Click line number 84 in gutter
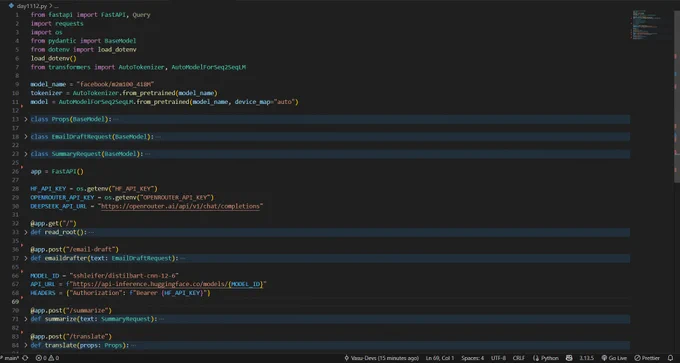This screenshot has height=363, width=680. (16, 345)
